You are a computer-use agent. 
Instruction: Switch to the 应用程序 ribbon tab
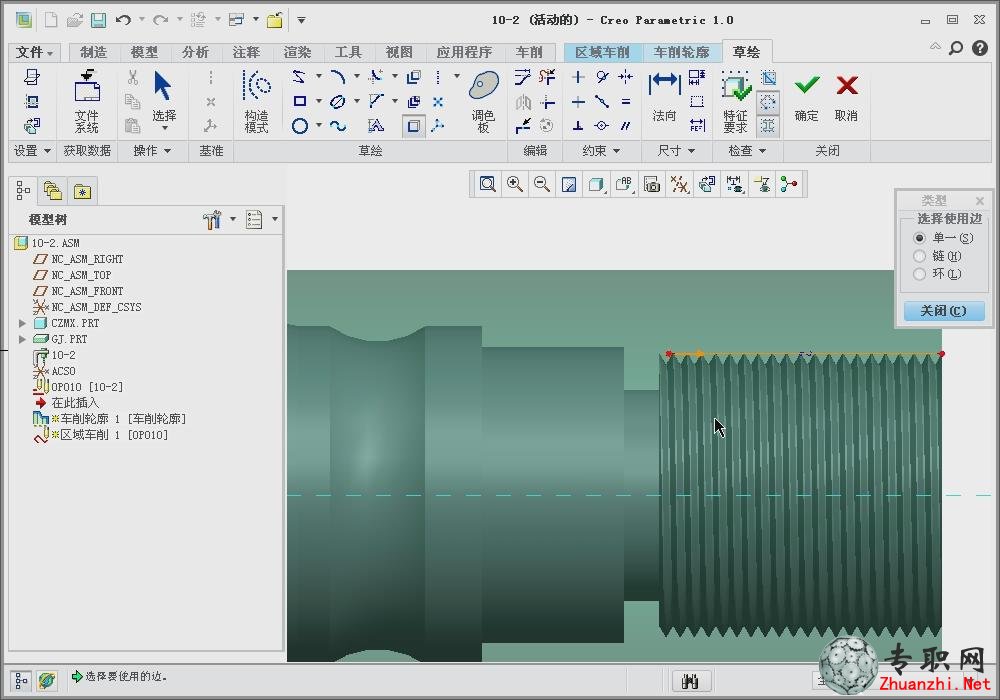tap(464, 52)
